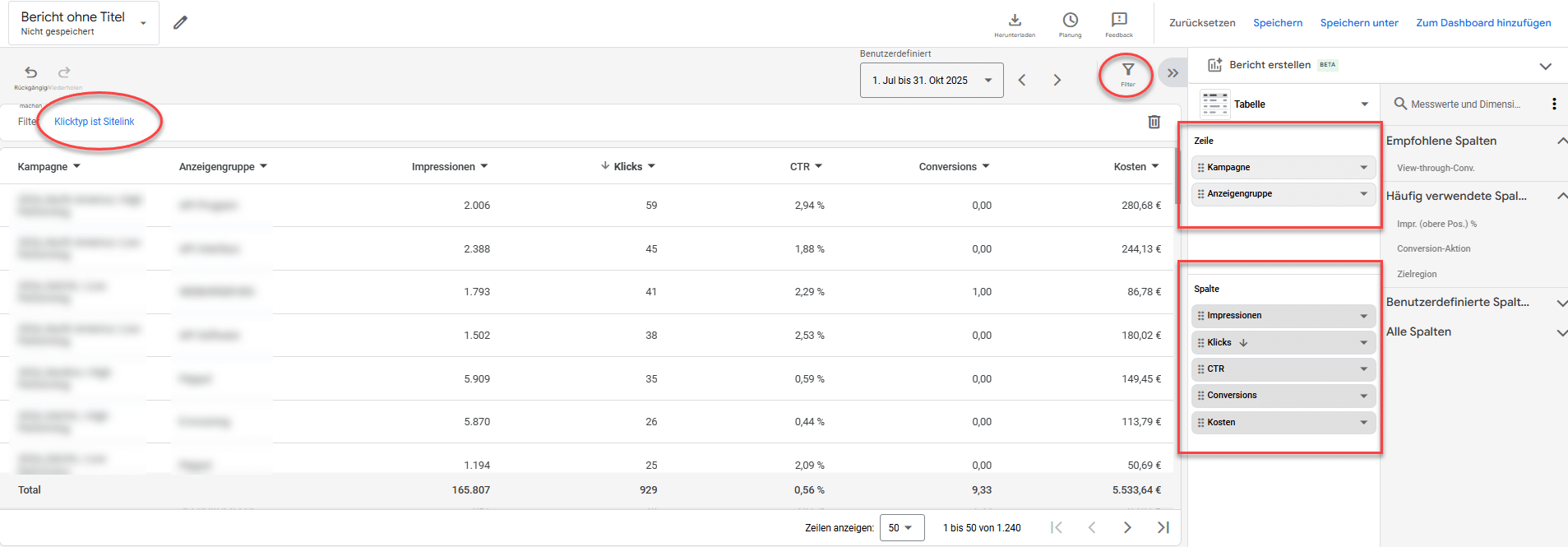The height and width of the screenshot is (547, 1568).
Task: Open Kosten column chip dropdown
Action: [1363, 423]
